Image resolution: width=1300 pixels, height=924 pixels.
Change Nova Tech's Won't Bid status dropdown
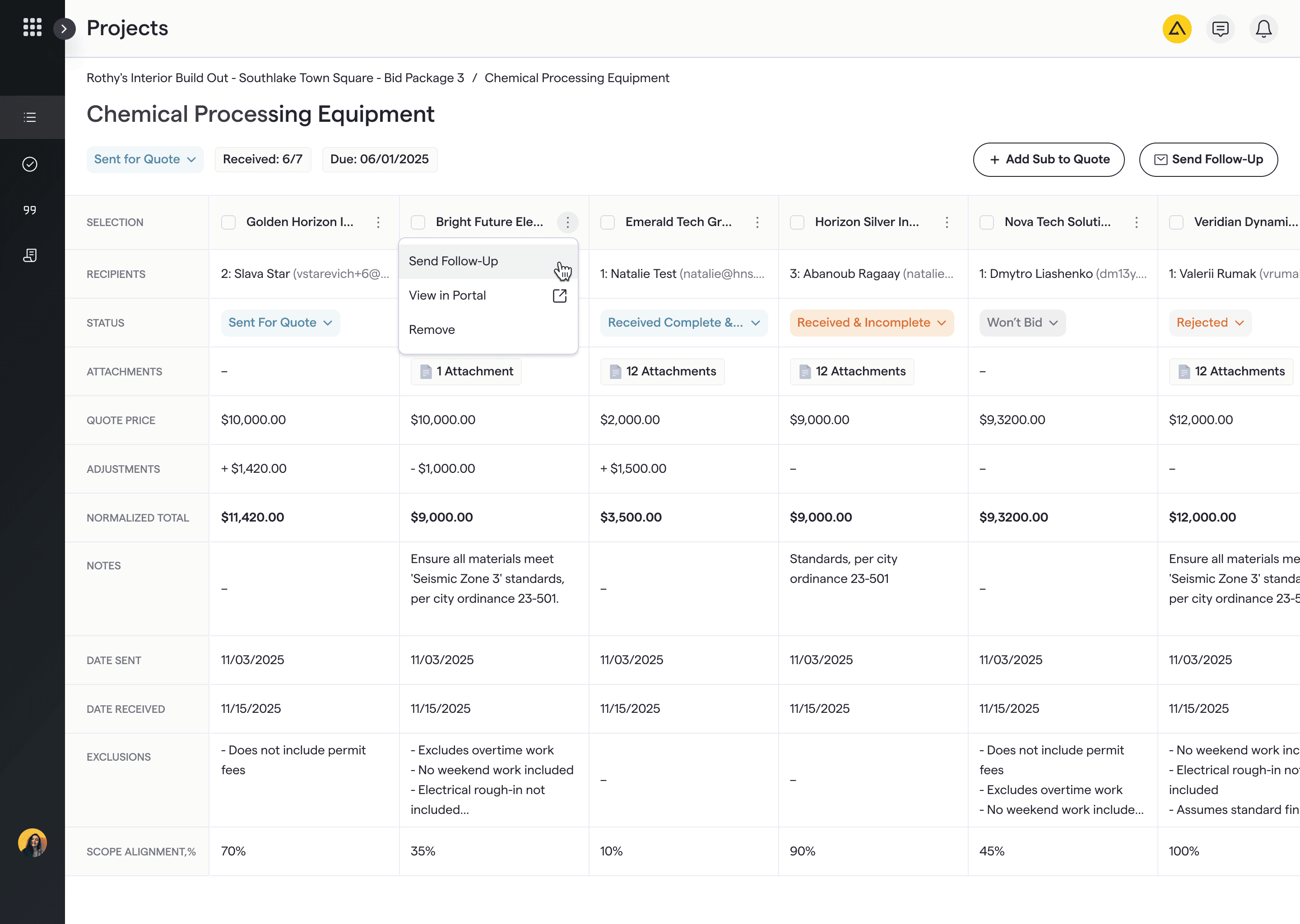pos(1022,323)
